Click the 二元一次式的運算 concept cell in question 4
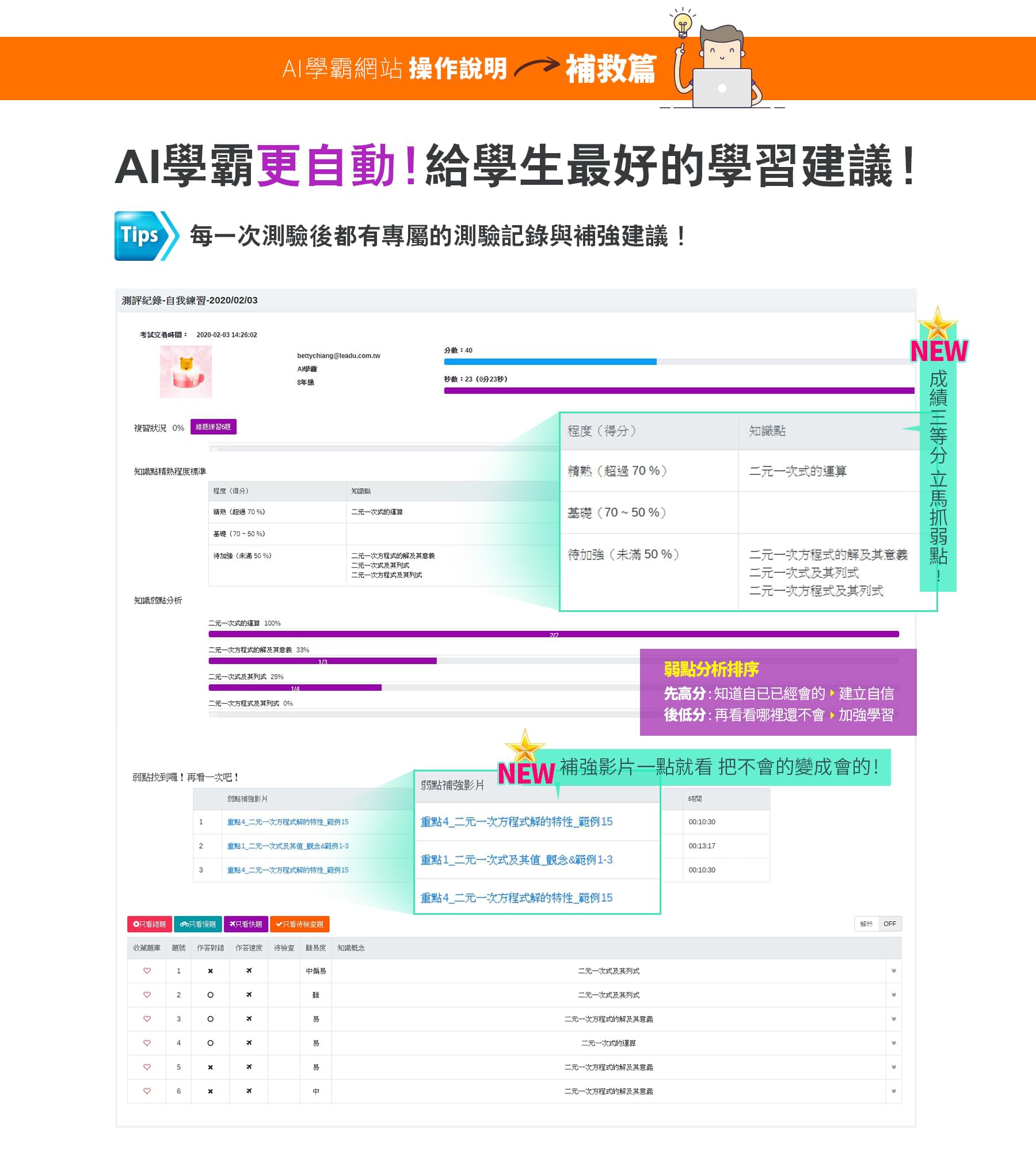 tap(608, 1044)
